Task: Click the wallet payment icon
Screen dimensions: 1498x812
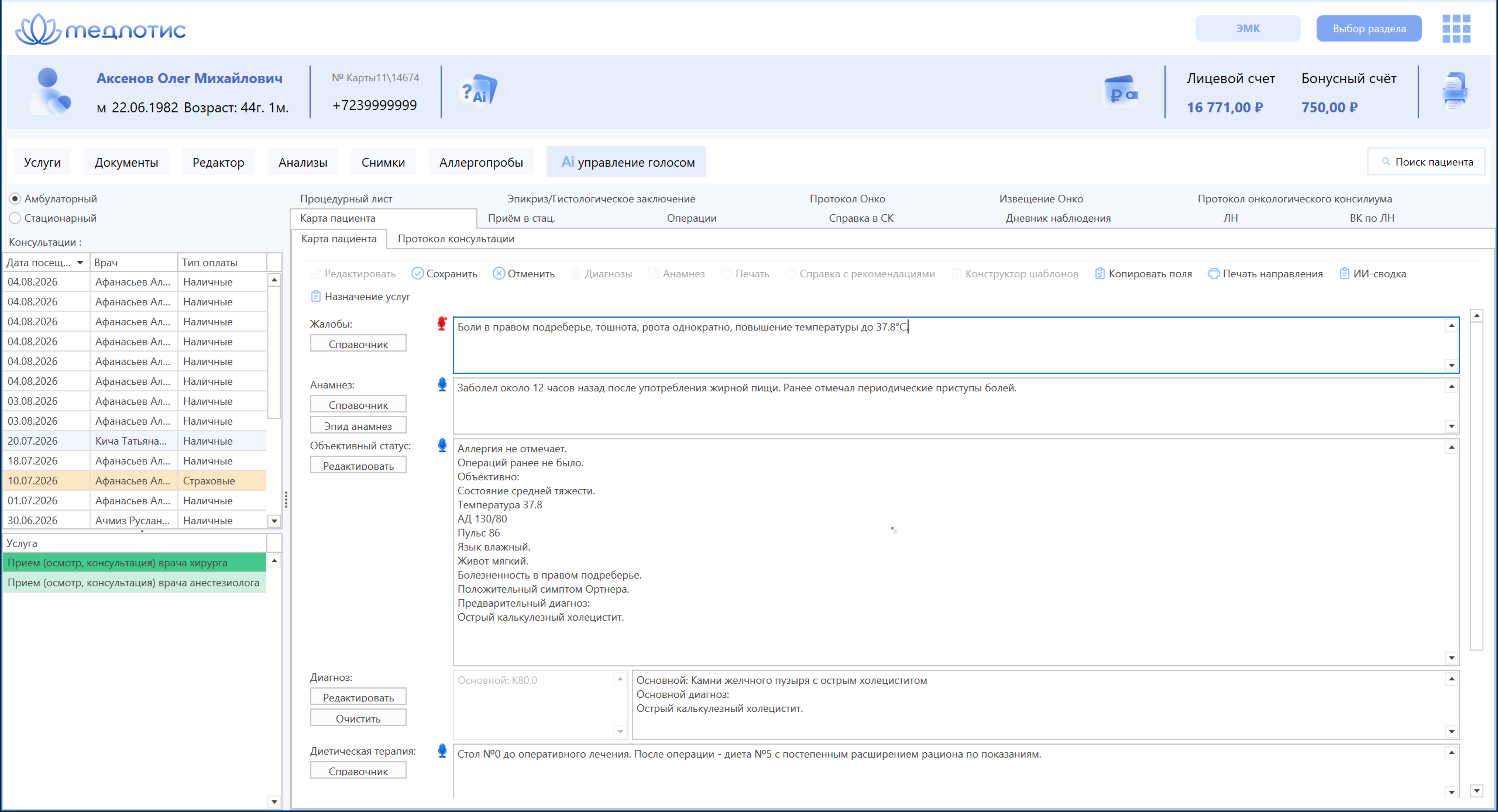Action: [x=1120, y=91]
